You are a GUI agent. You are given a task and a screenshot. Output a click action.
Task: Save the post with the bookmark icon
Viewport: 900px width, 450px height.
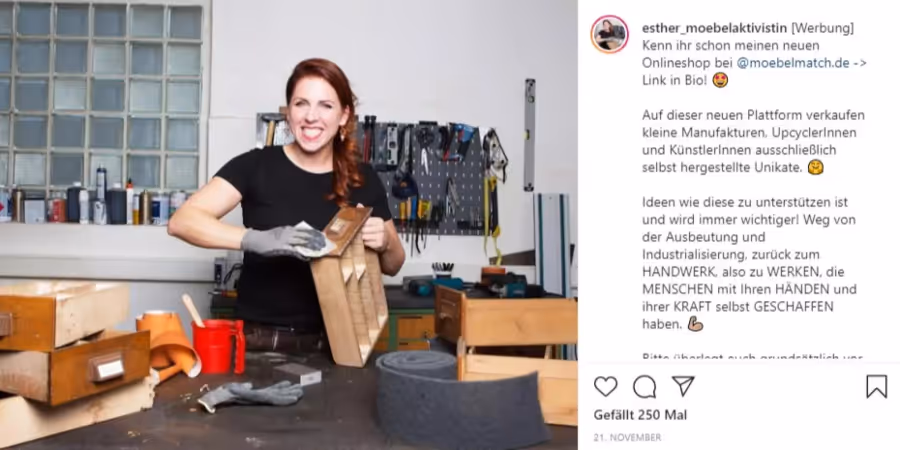click(x=876, y=386)
